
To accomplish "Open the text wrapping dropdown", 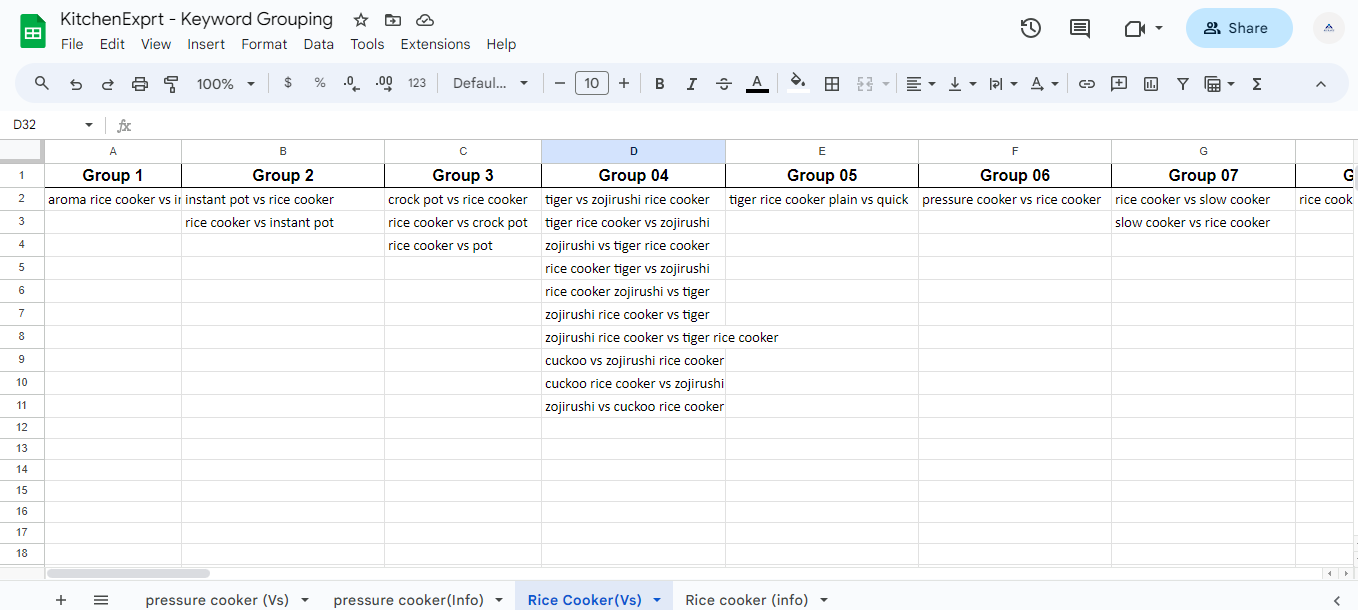I will pyautogui.click(x=1002, y=84).
